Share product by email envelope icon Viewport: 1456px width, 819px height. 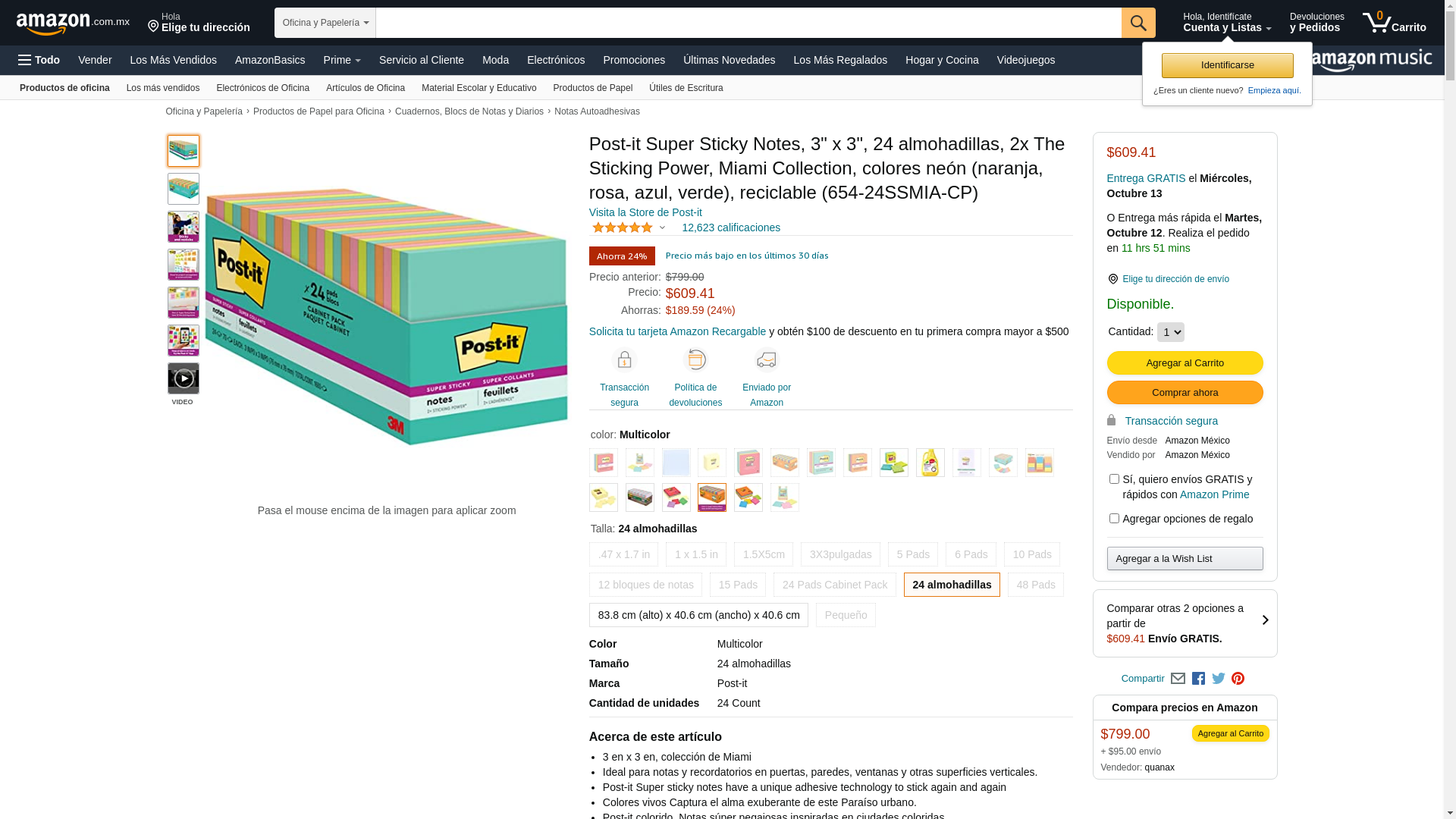pos(1178,679)
